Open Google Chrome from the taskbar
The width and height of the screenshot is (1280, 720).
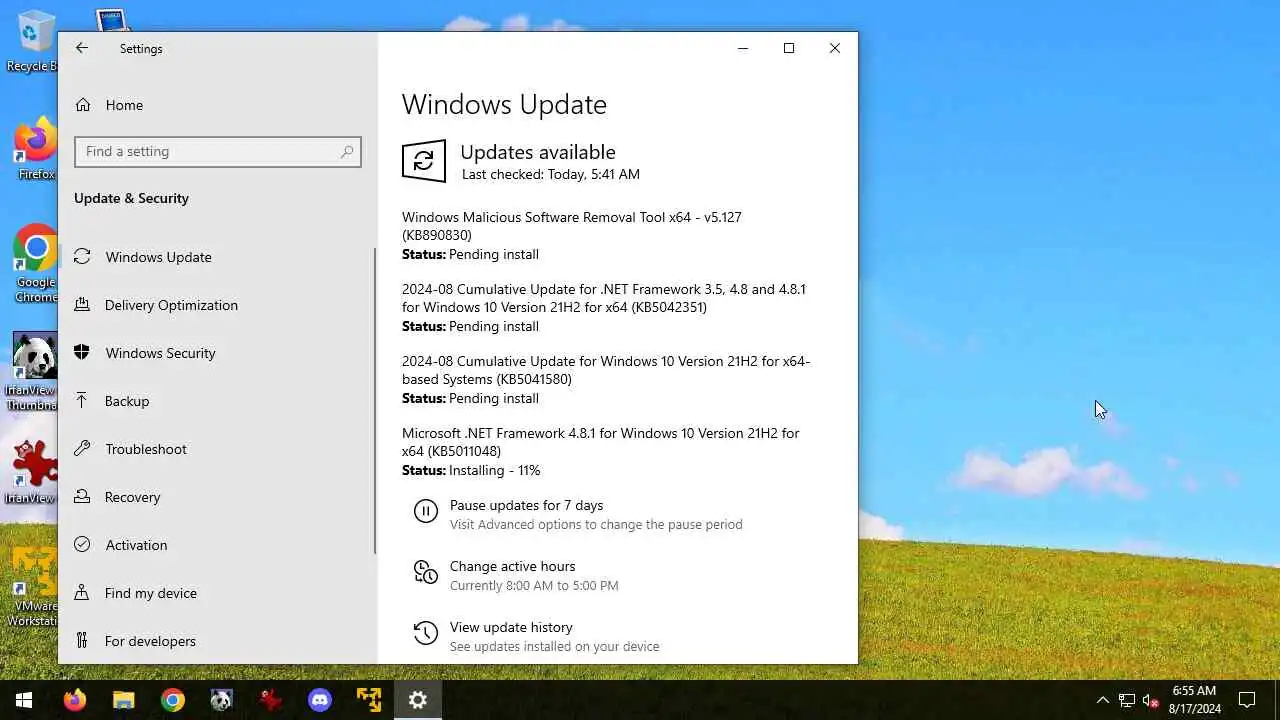172,700
